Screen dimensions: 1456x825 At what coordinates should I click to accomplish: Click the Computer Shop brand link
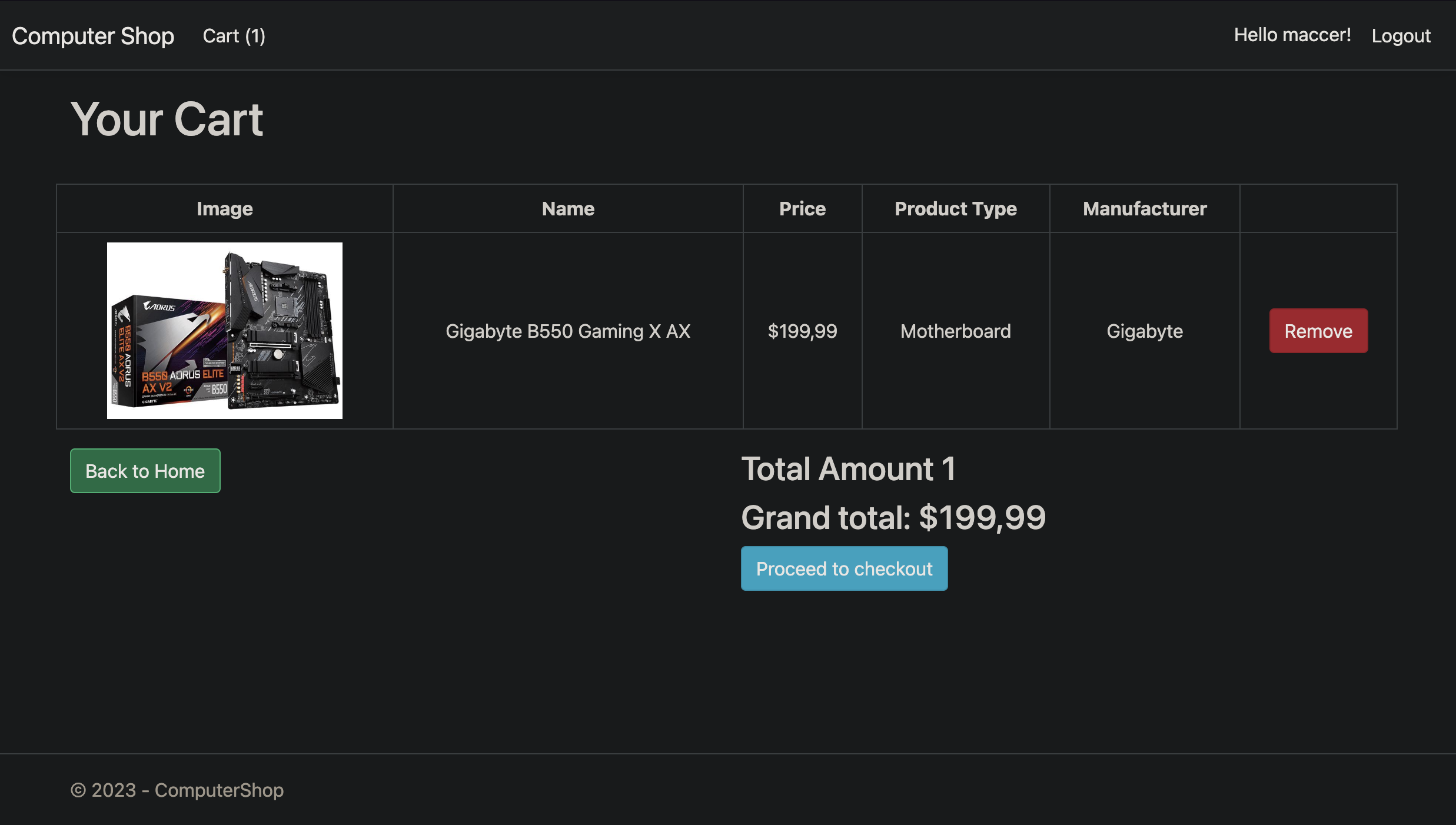coord(93,36)
